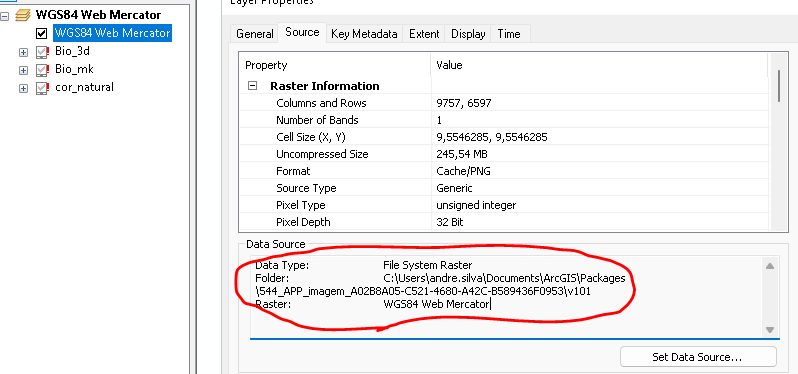Select the Columns and Rows property
The height and width of the screenshot is (374, 798).
tap(321, 103)
